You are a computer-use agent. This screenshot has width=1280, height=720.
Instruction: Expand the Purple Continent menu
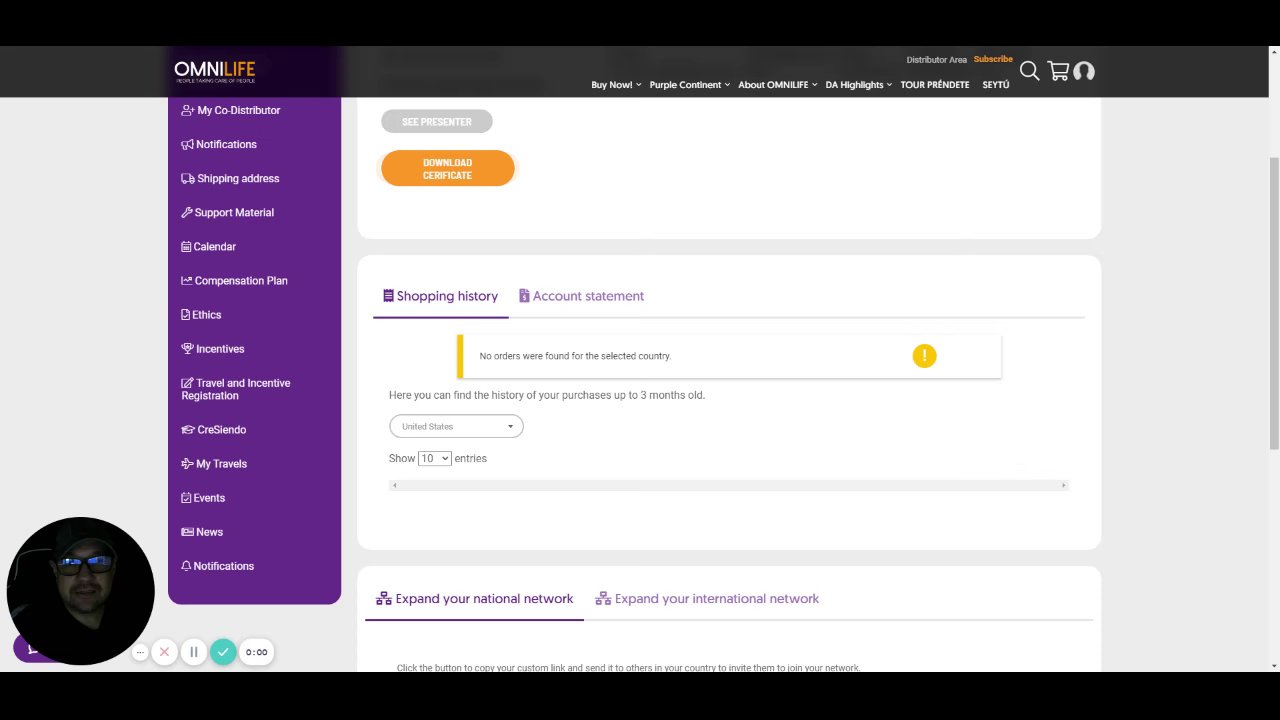[x=690, y=85]
